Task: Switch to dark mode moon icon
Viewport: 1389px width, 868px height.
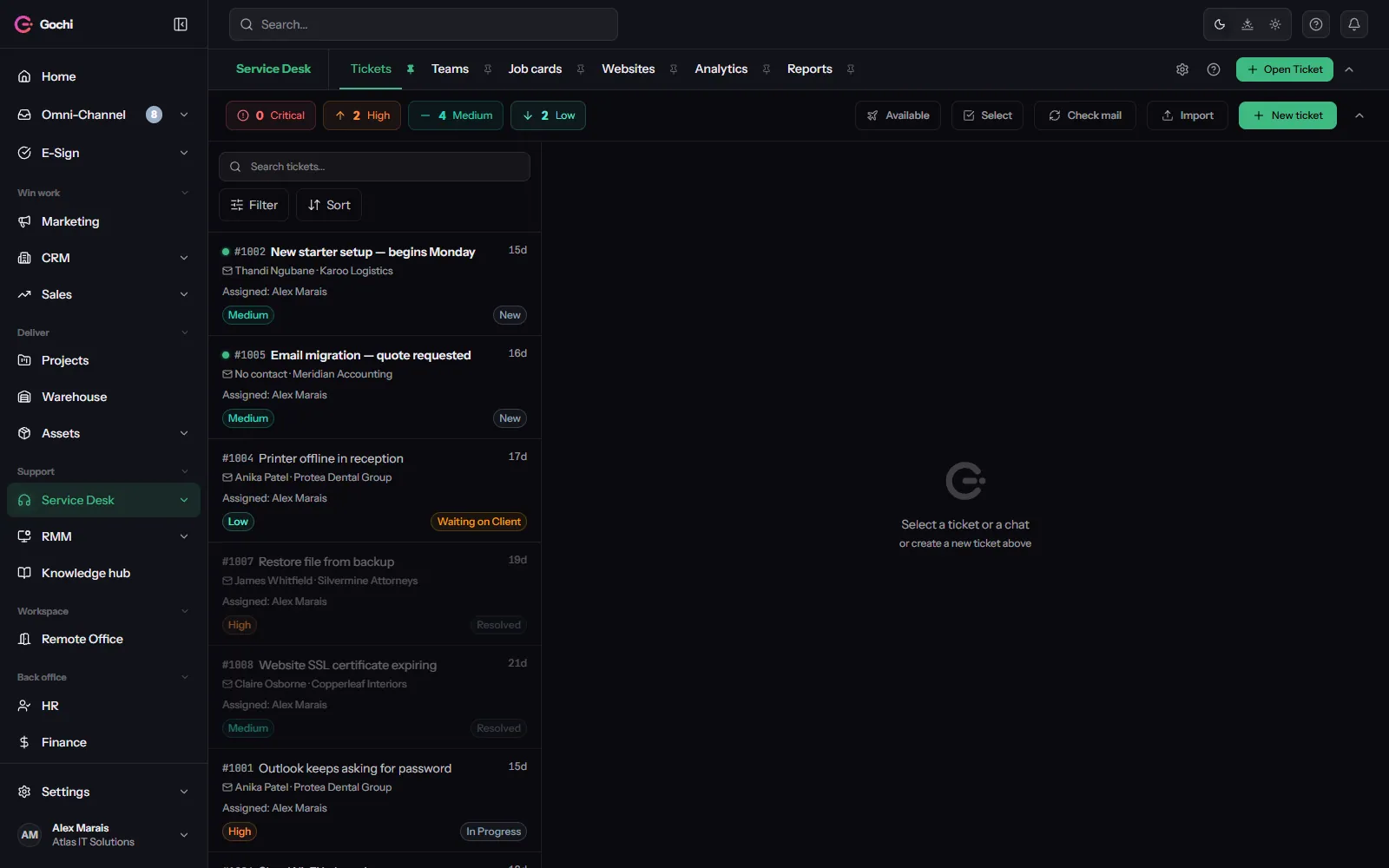Action: (1220, 24)
